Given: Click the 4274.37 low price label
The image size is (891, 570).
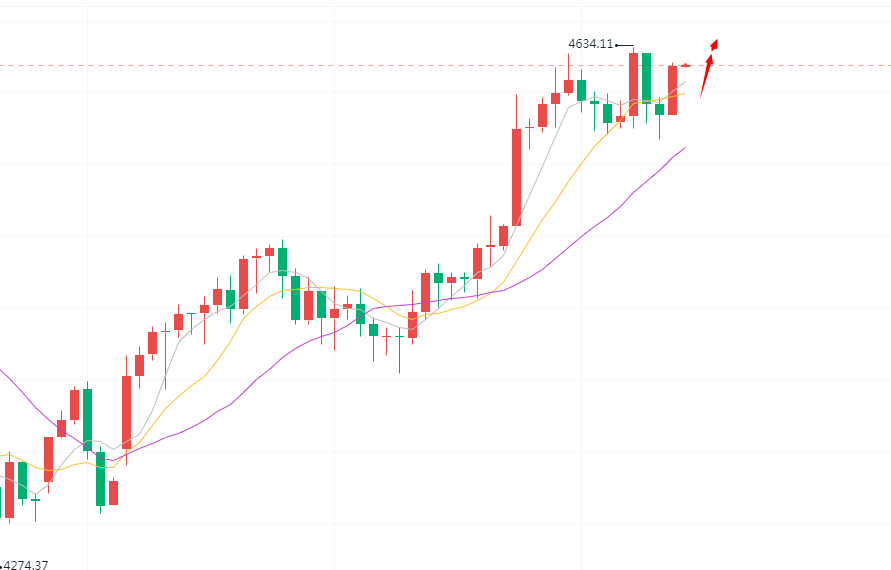Looking at the screenshot, I should click(26, 564).
